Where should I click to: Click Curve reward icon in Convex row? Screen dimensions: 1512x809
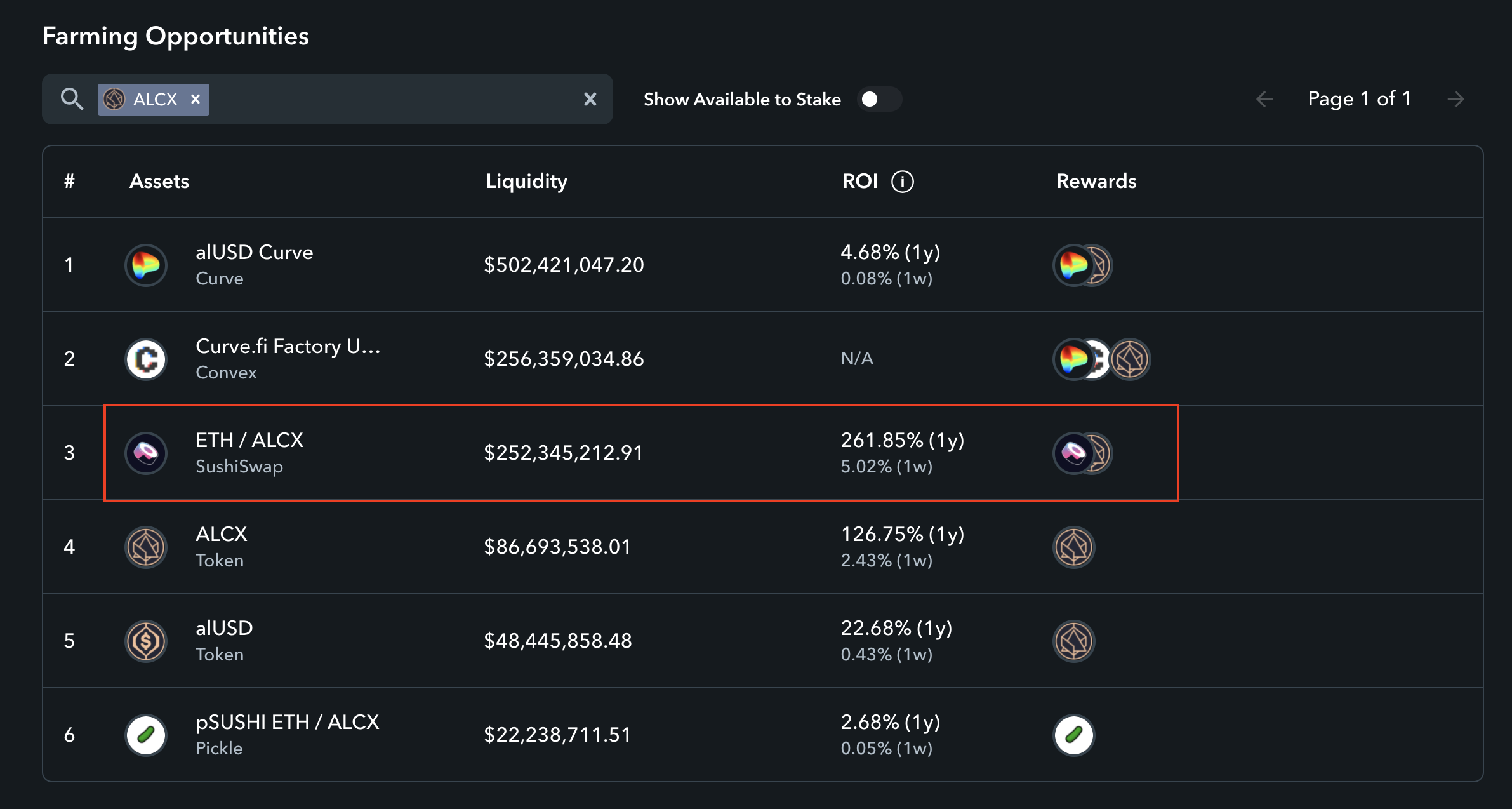point(1073,359)
